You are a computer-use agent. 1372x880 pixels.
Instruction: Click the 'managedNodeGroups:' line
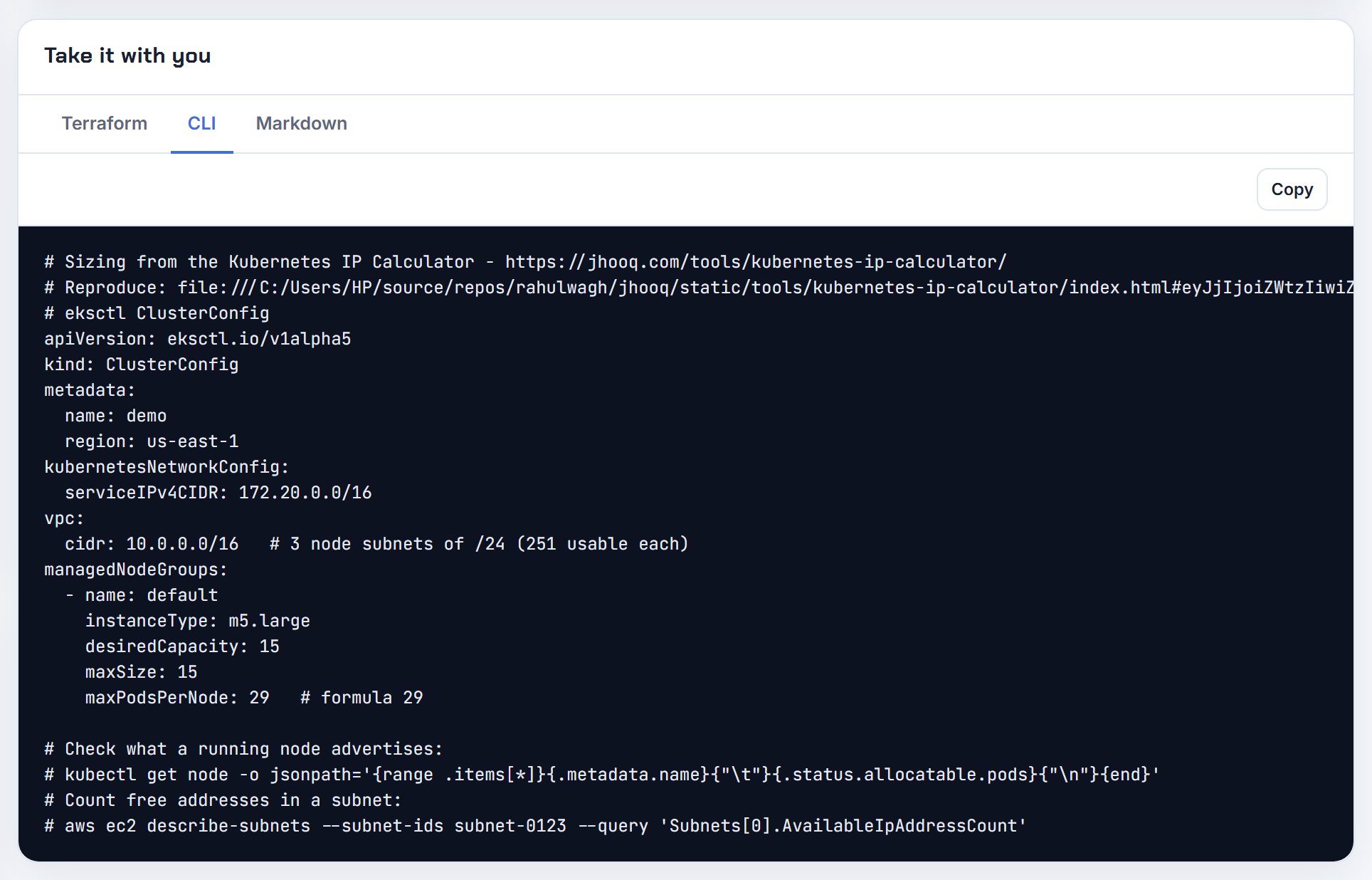(x=136, y=570)
